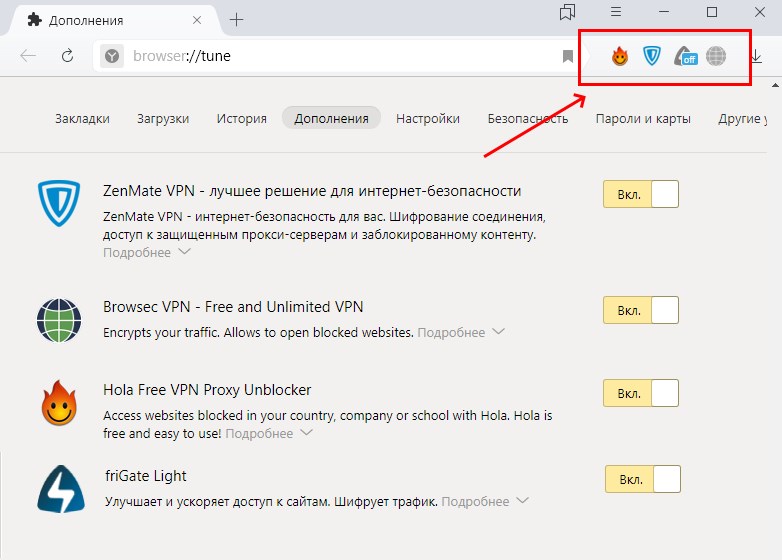Open friGate off icon in toolbar
Screen dimensions: 782x560
pos(686,56)
